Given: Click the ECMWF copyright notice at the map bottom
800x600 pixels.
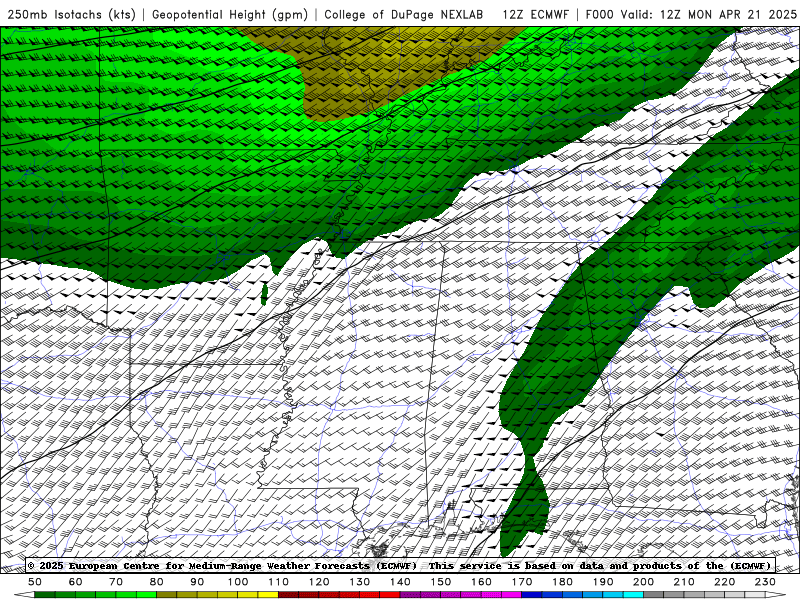Looking at the screenshot, I should coord(399,565).
